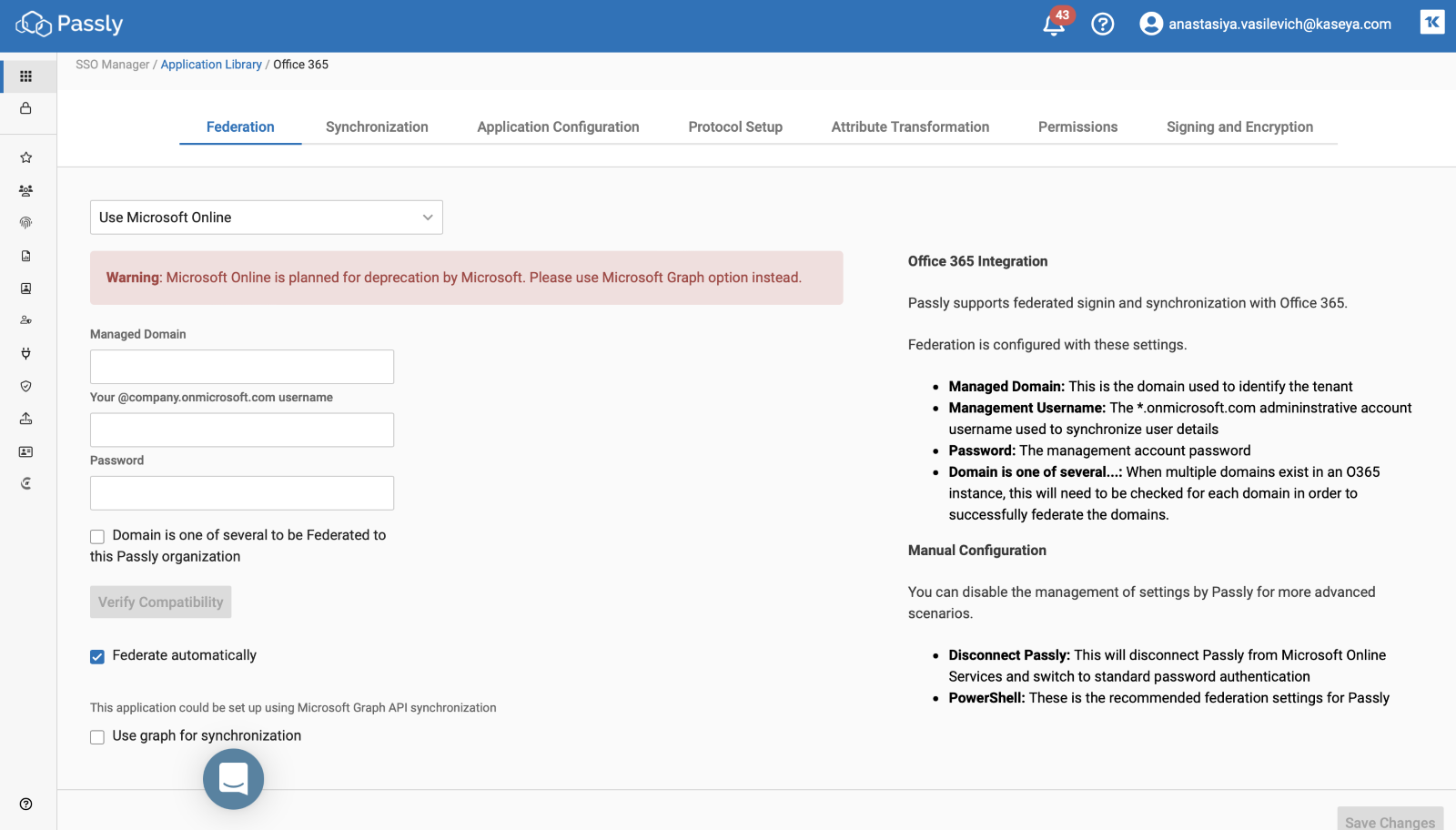Image resolution: width=1456 pixels, height=830 pixels.
Task: Click the padlock icon in sidebar
Action: tap(26, 108)
